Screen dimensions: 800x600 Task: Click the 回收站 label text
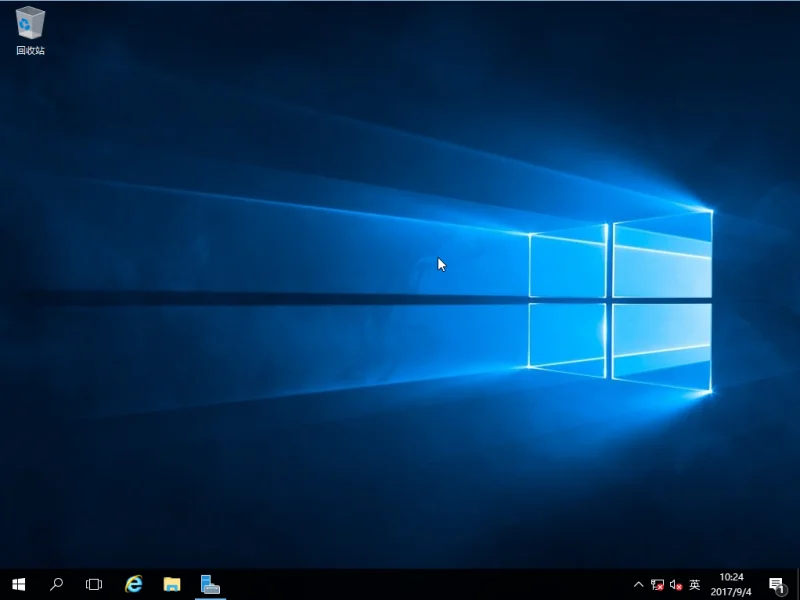[x=30, y=50]
